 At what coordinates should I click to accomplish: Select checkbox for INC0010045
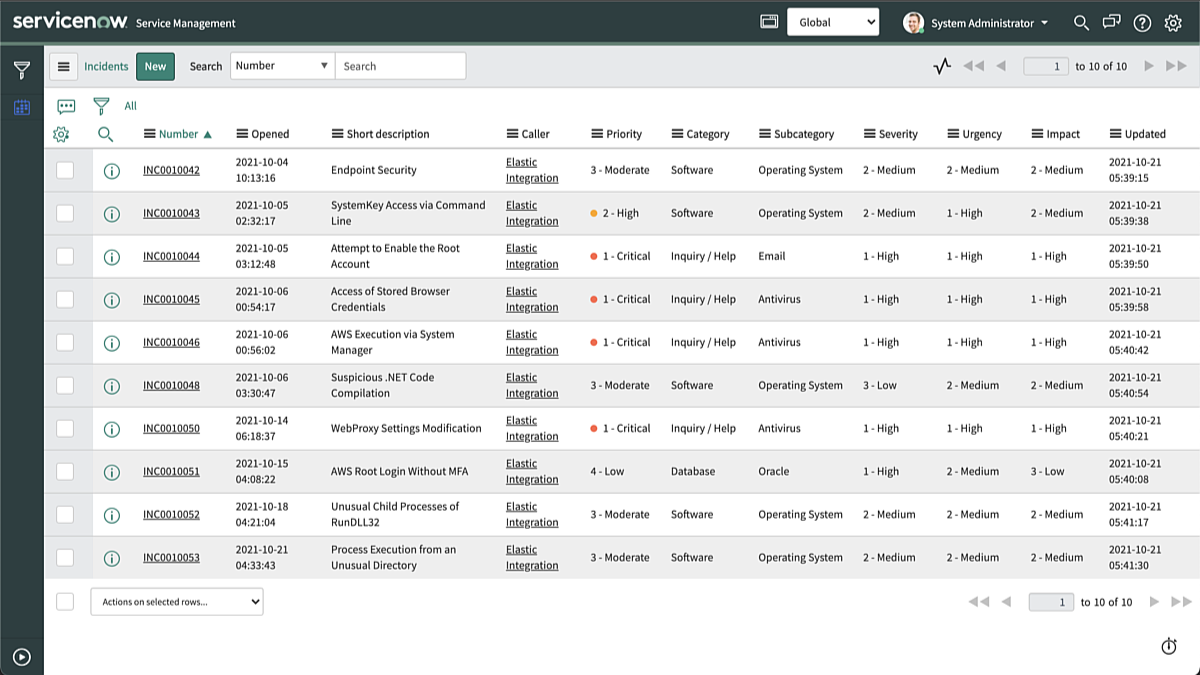tap(65, 299)
